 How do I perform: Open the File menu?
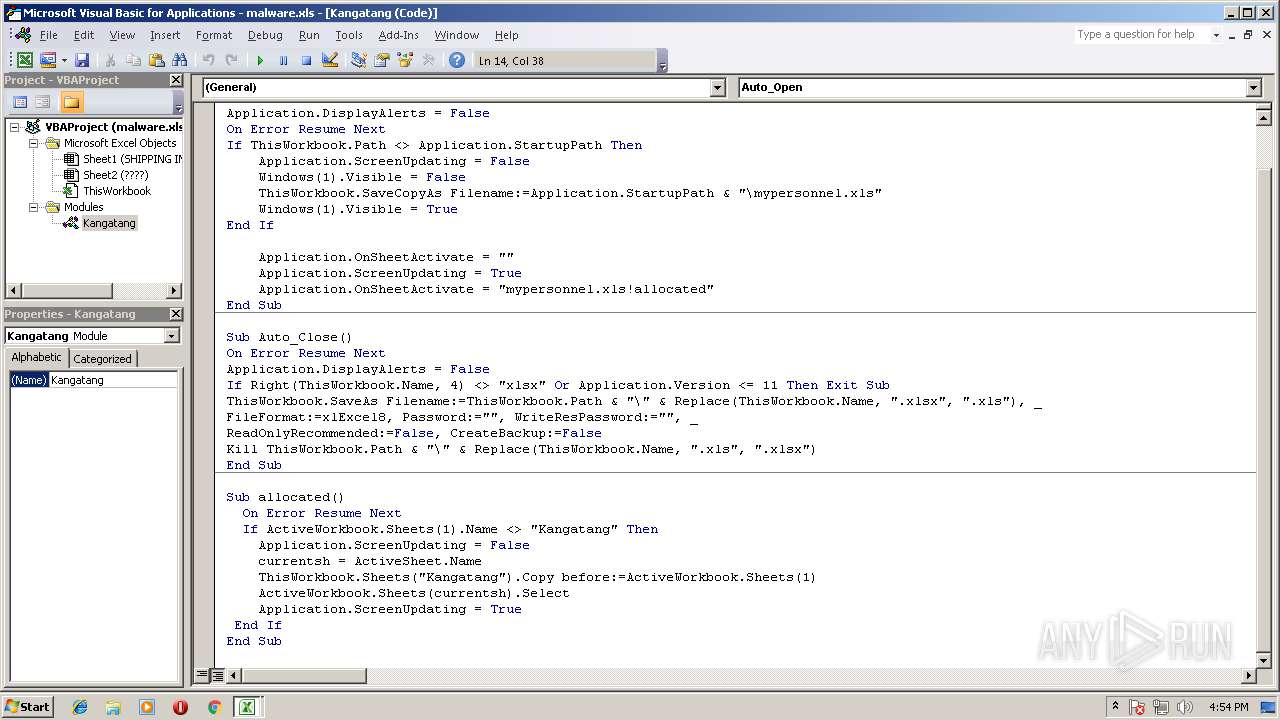[49, 35]
